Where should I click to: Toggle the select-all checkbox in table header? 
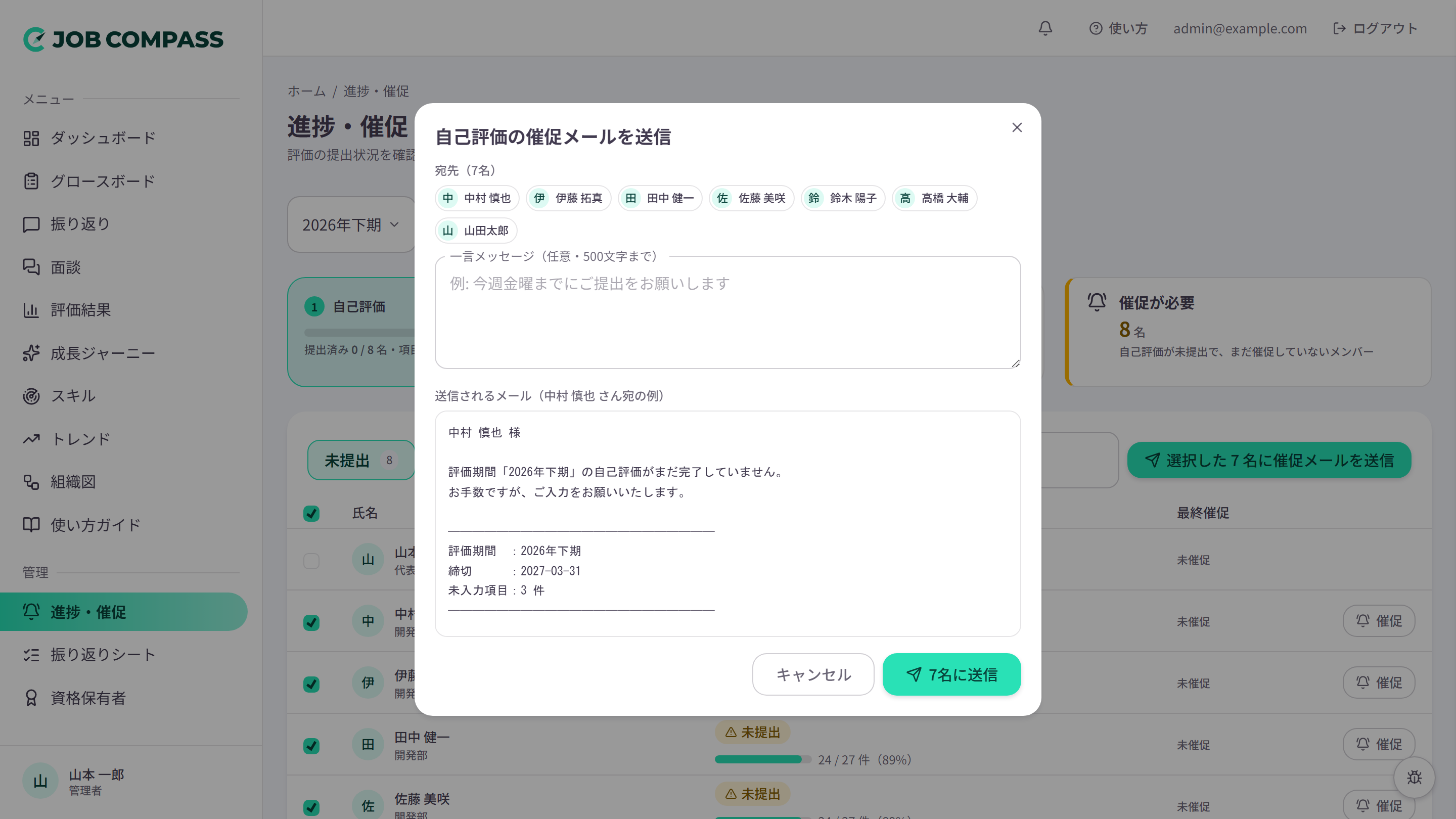click(311, 513)
